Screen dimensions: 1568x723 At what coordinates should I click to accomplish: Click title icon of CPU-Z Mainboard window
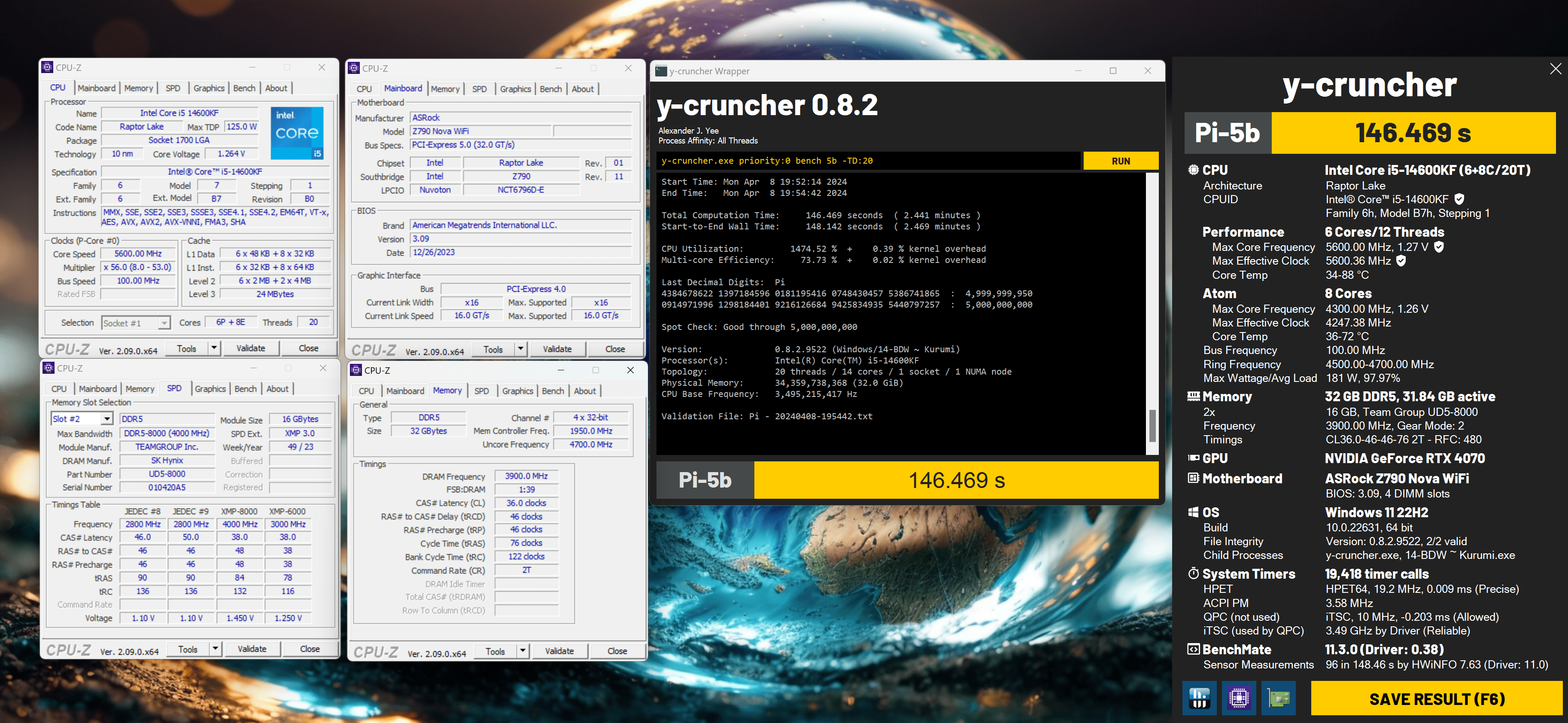(354, 68)
